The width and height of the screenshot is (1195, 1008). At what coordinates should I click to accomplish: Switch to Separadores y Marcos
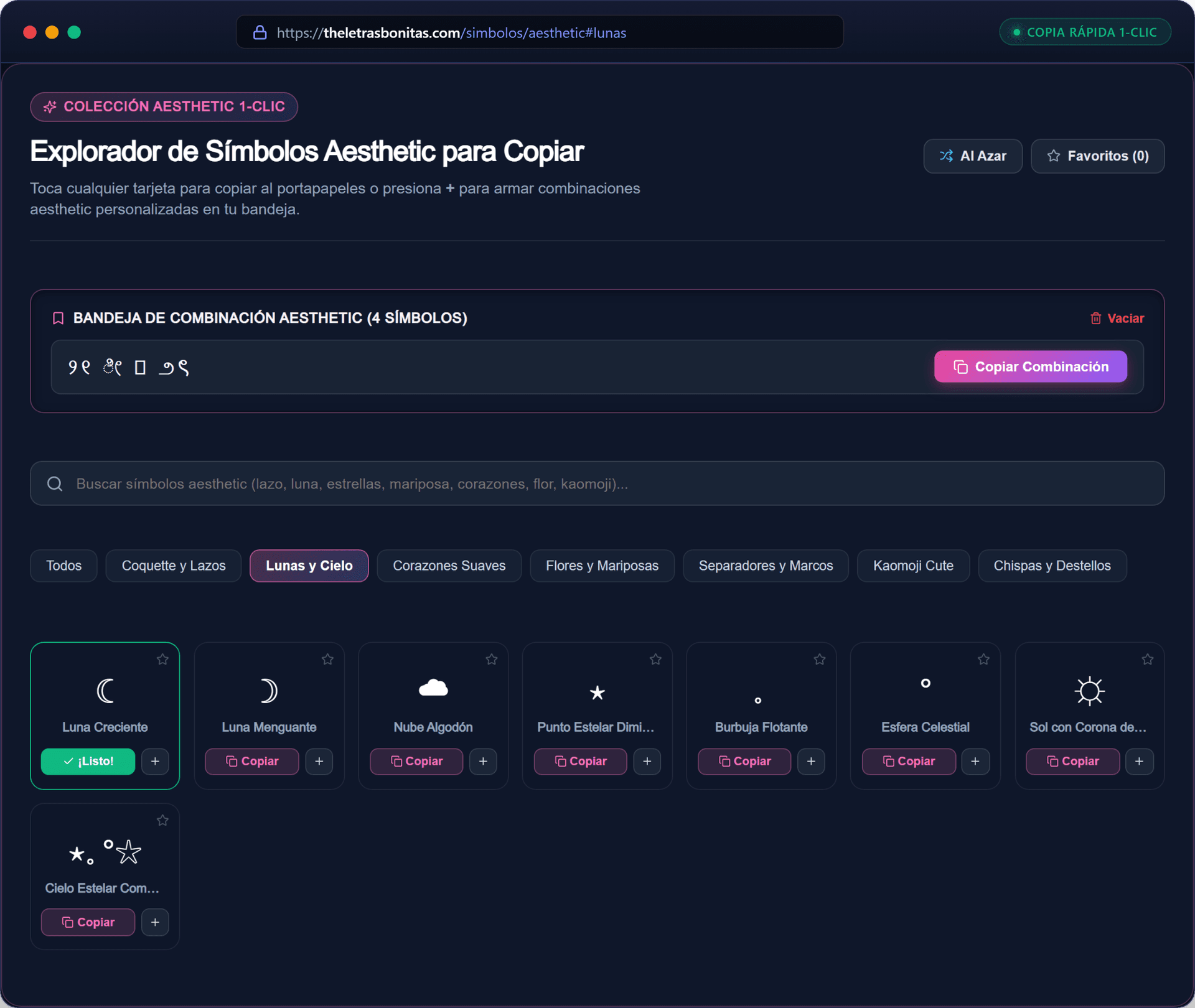point(766,566)
